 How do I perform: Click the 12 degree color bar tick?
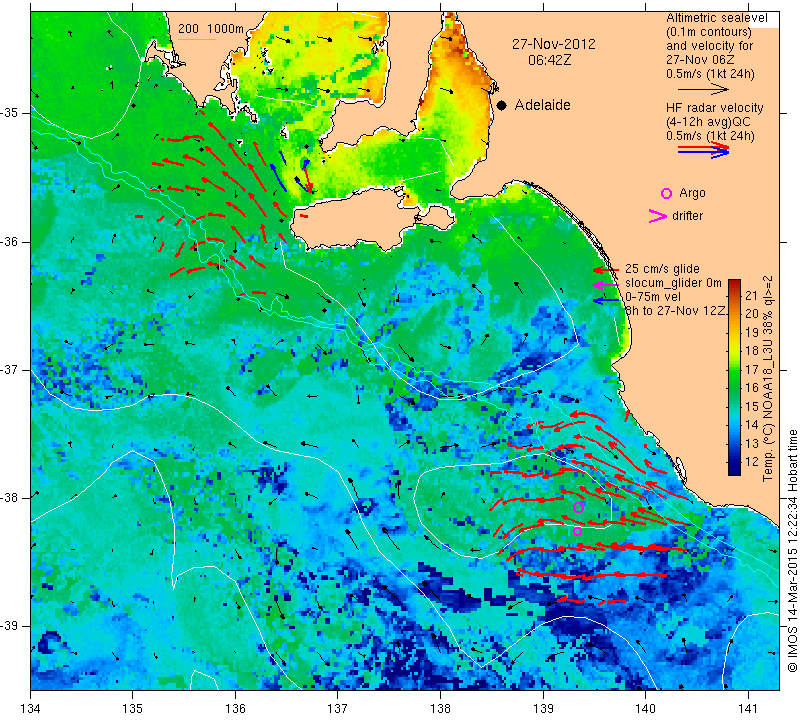coord(752,462)
